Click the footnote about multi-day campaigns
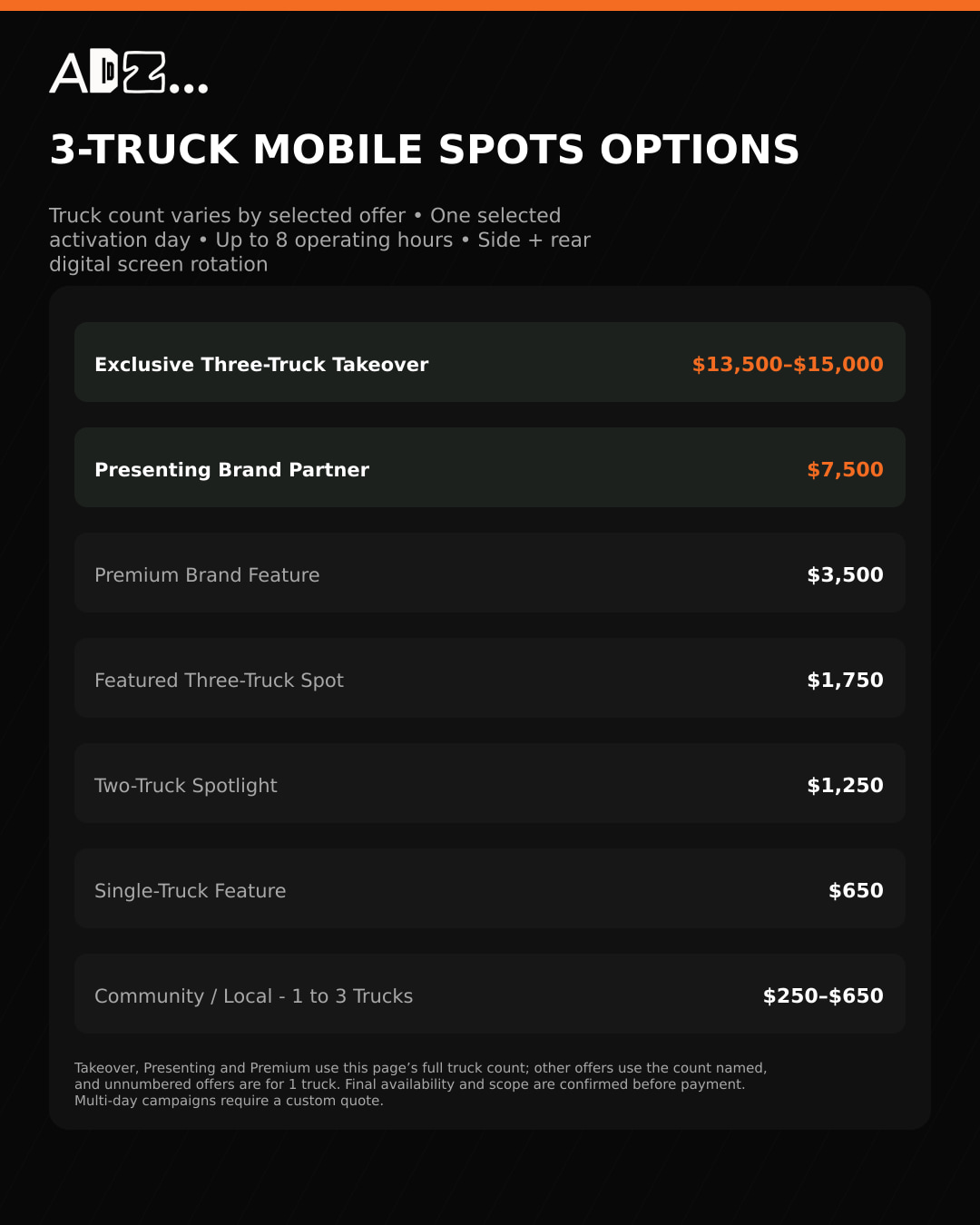The width and height of the screenshot is (980, 1225). click(229, 1101)
